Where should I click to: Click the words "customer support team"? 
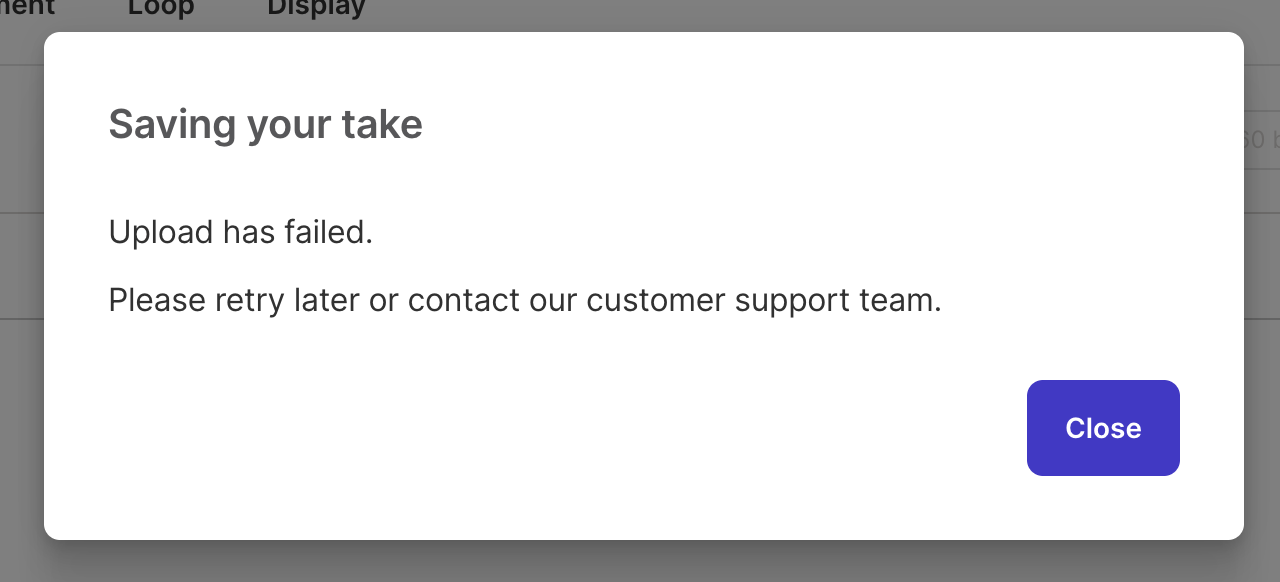coord(763,300)
